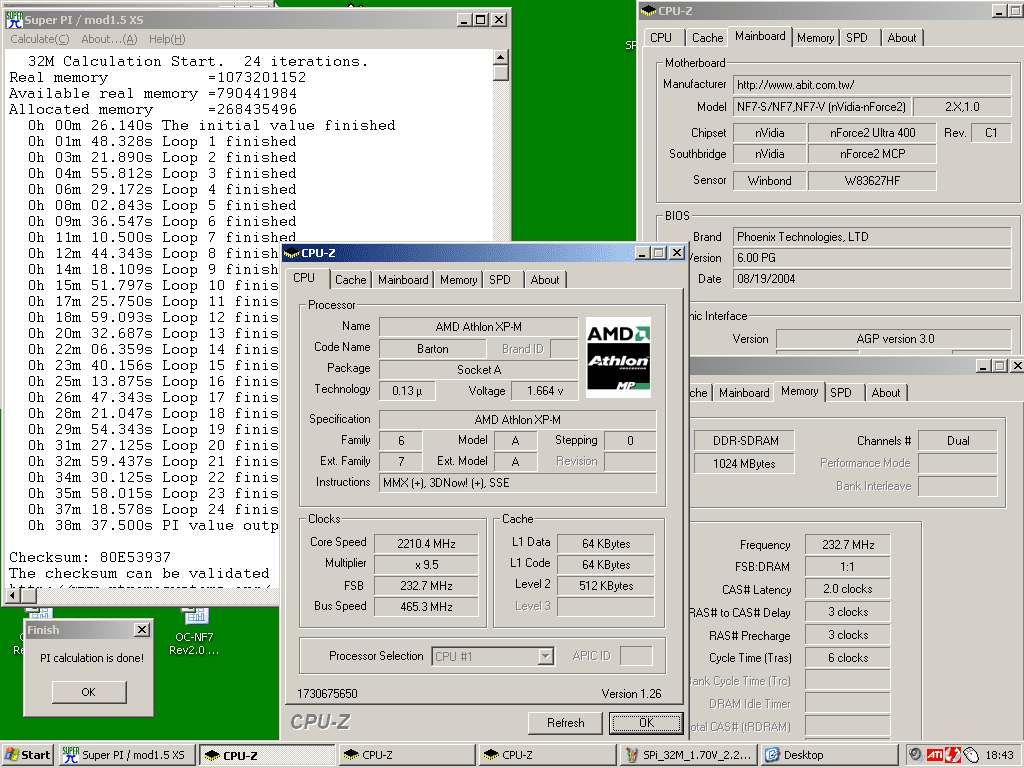This screenshot has width=1024, height=768.
Task: Click the Checksum: 80E53937 line in Super PI
Action: tap(90, 557)
